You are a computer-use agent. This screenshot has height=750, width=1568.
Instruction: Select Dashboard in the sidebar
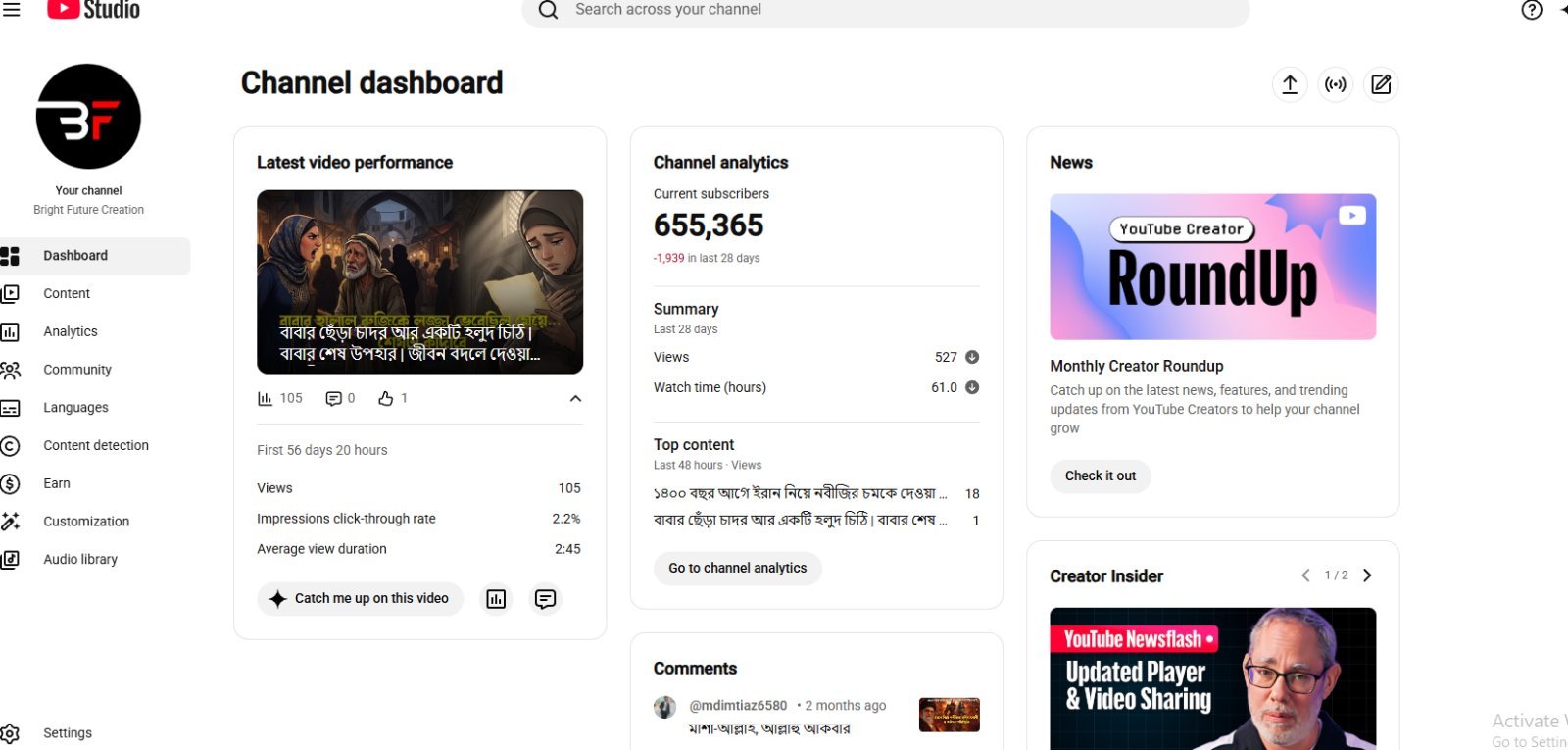tap(95, 256)
